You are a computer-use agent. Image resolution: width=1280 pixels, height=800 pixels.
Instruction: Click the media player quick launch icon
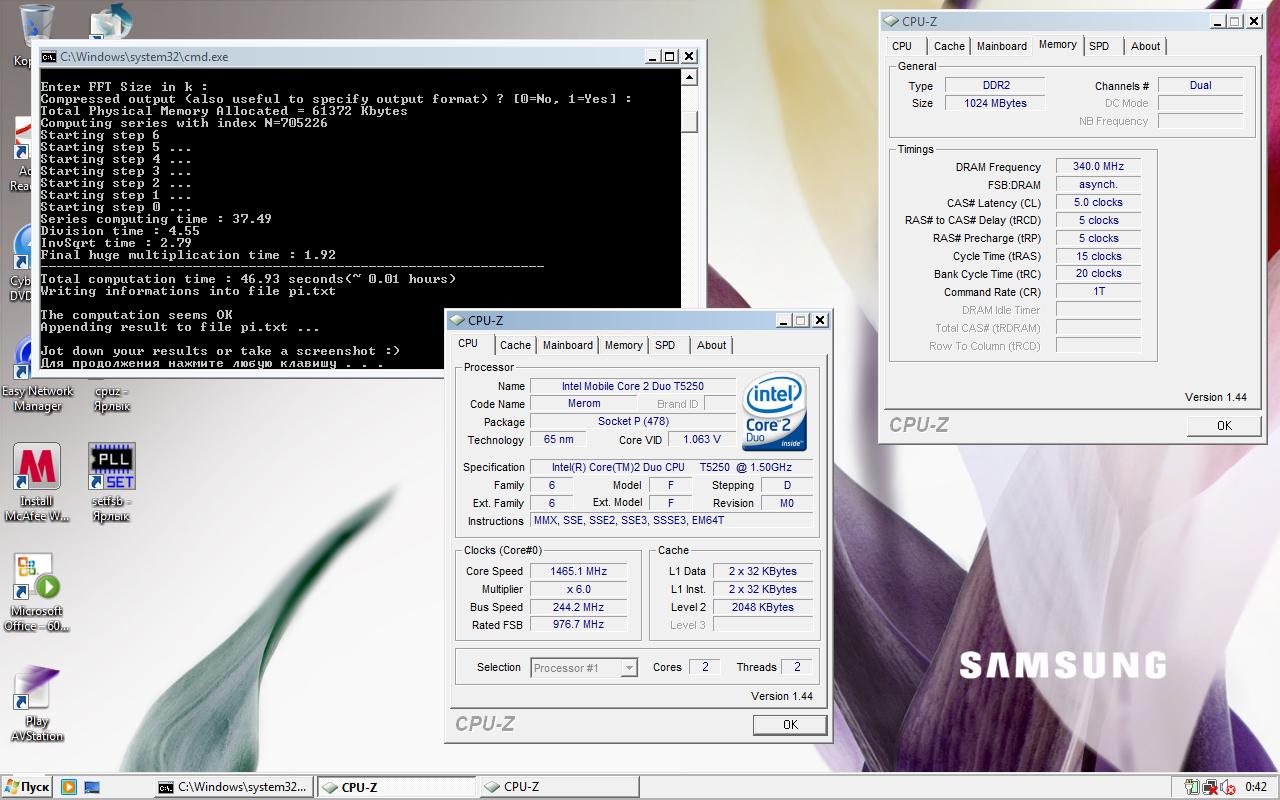pos(69,787)
